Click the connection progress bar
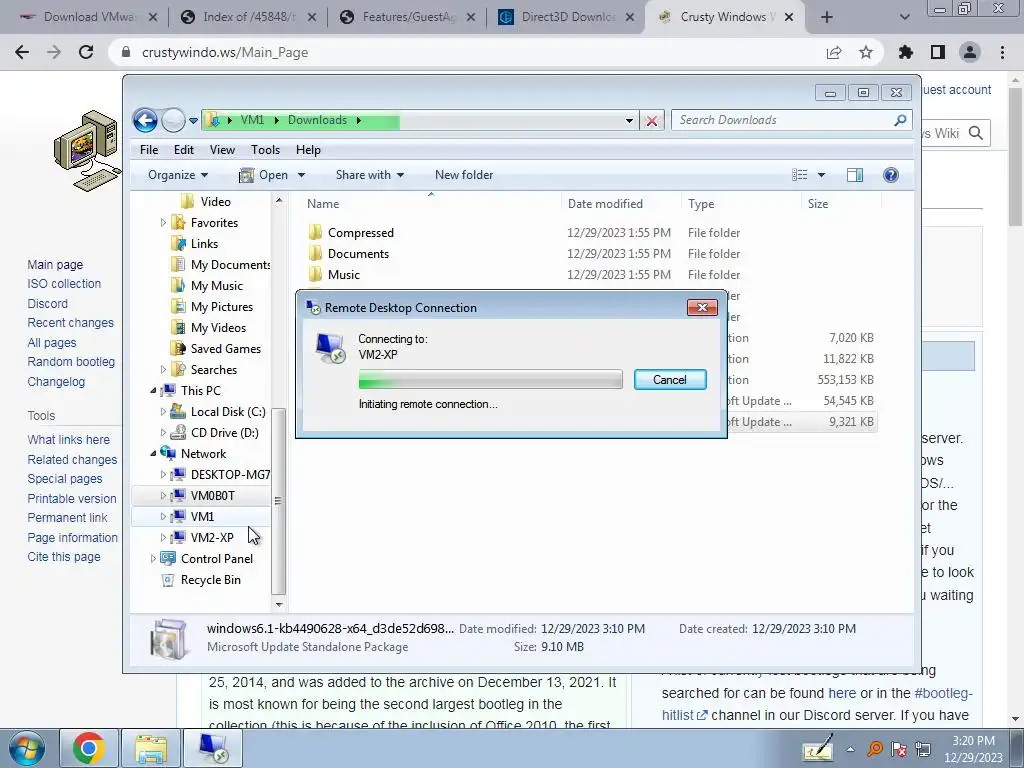 (x=490, y=379)
